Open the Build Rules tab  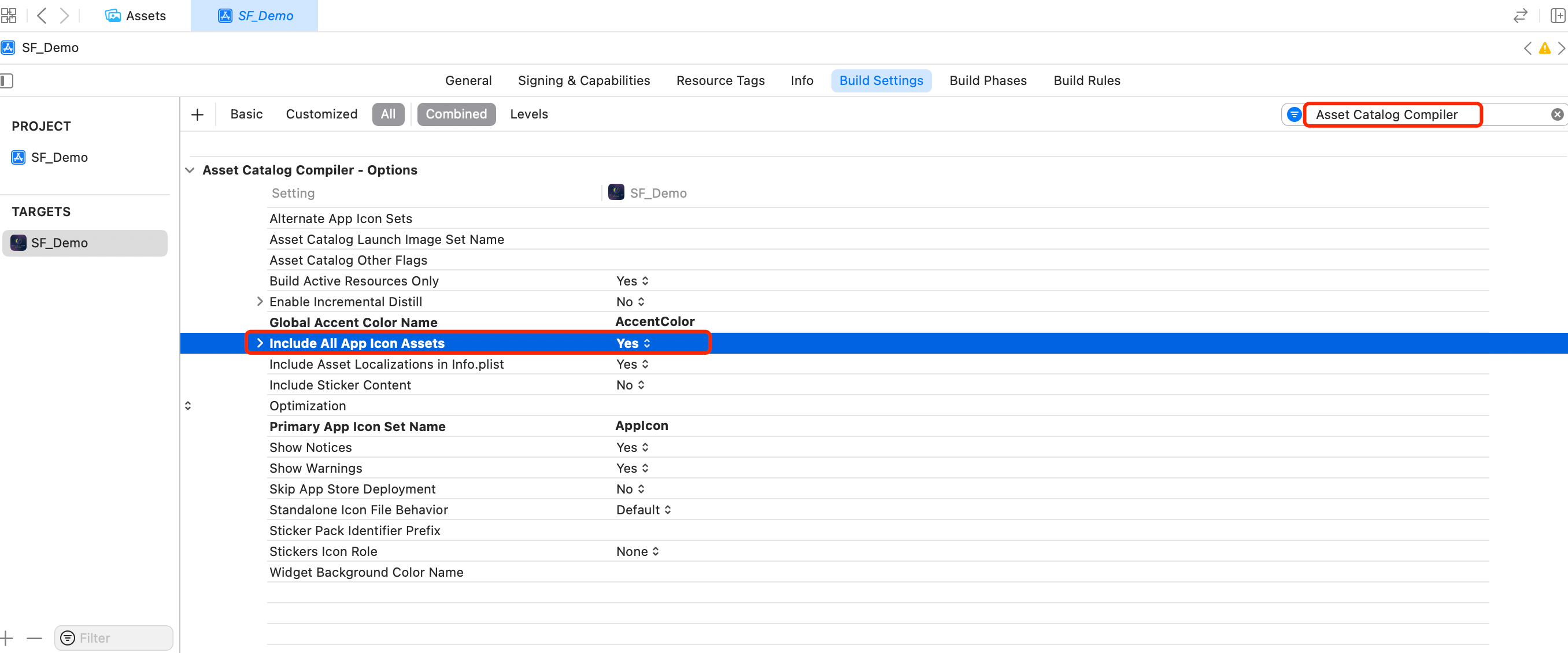coord(1086,80)
